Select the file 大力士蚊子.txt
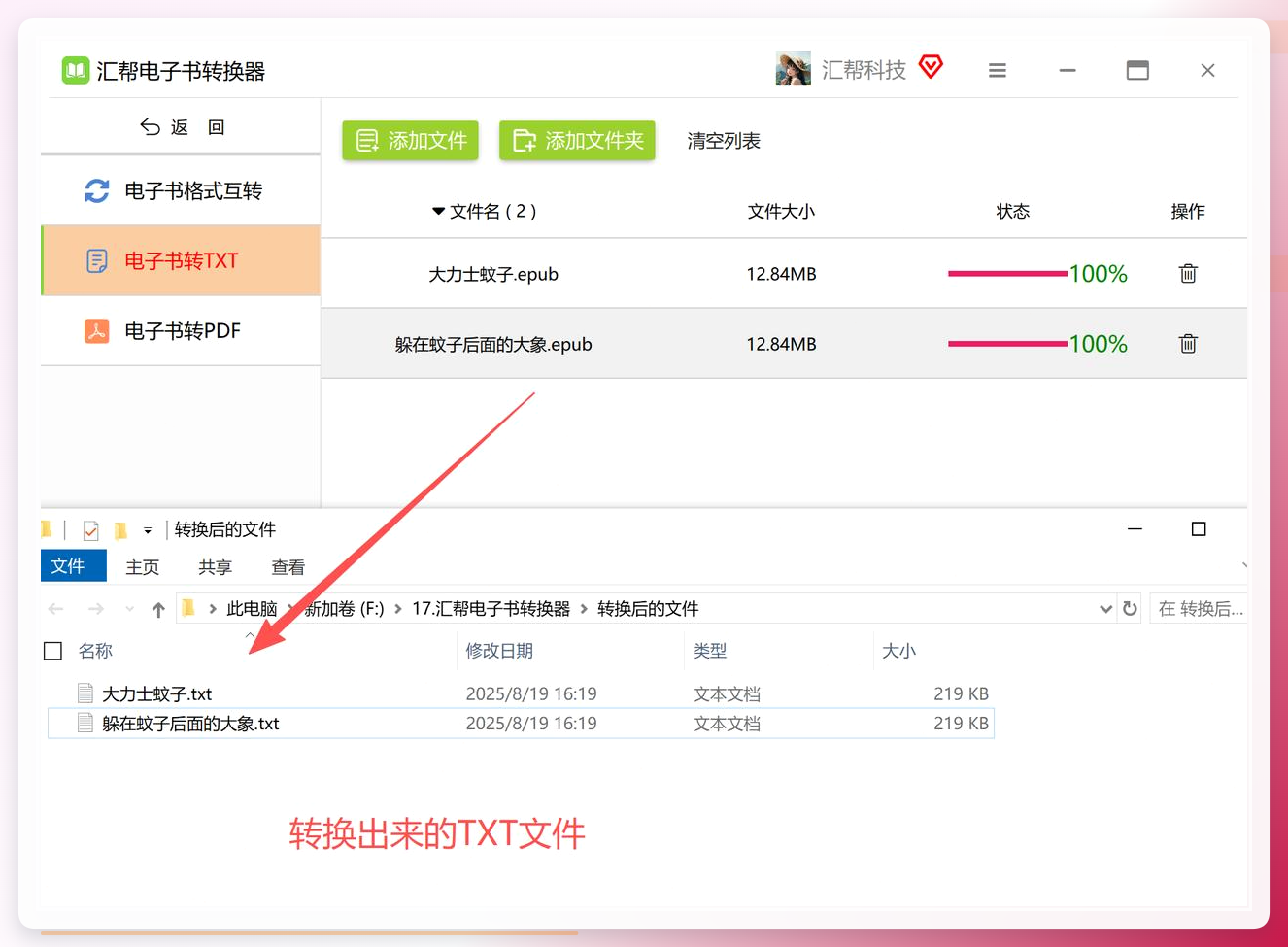This screenshot has height=947, width=1288. [156, 694]
